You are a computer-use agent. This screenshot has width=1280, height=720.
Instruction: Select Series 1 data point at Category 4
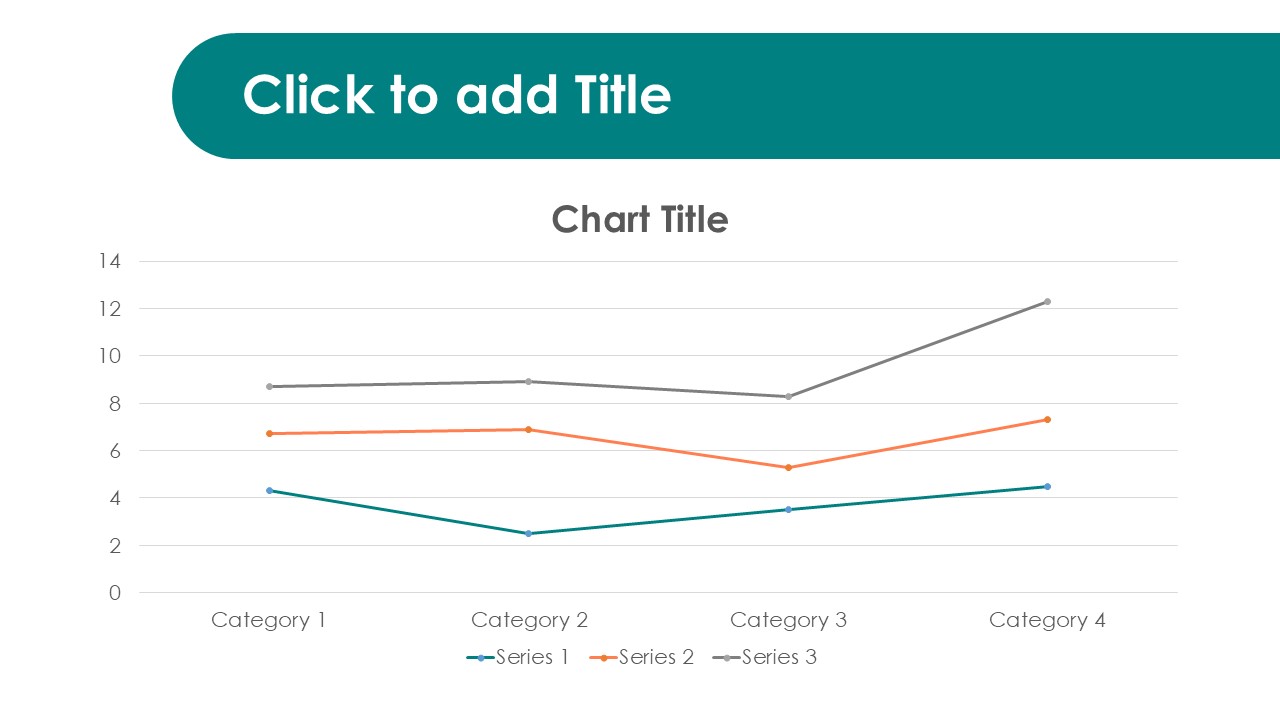point(1047,486)
